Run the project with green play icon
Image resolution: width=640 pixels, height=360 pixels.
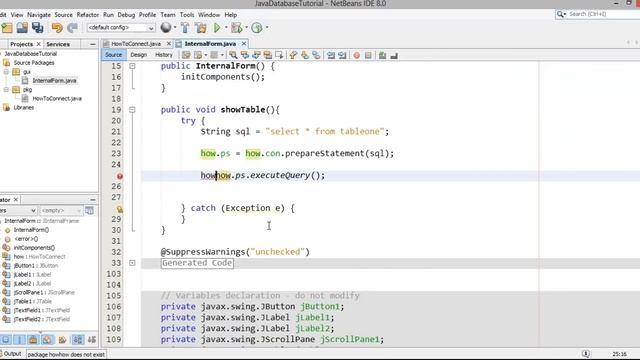coord(217,28)
